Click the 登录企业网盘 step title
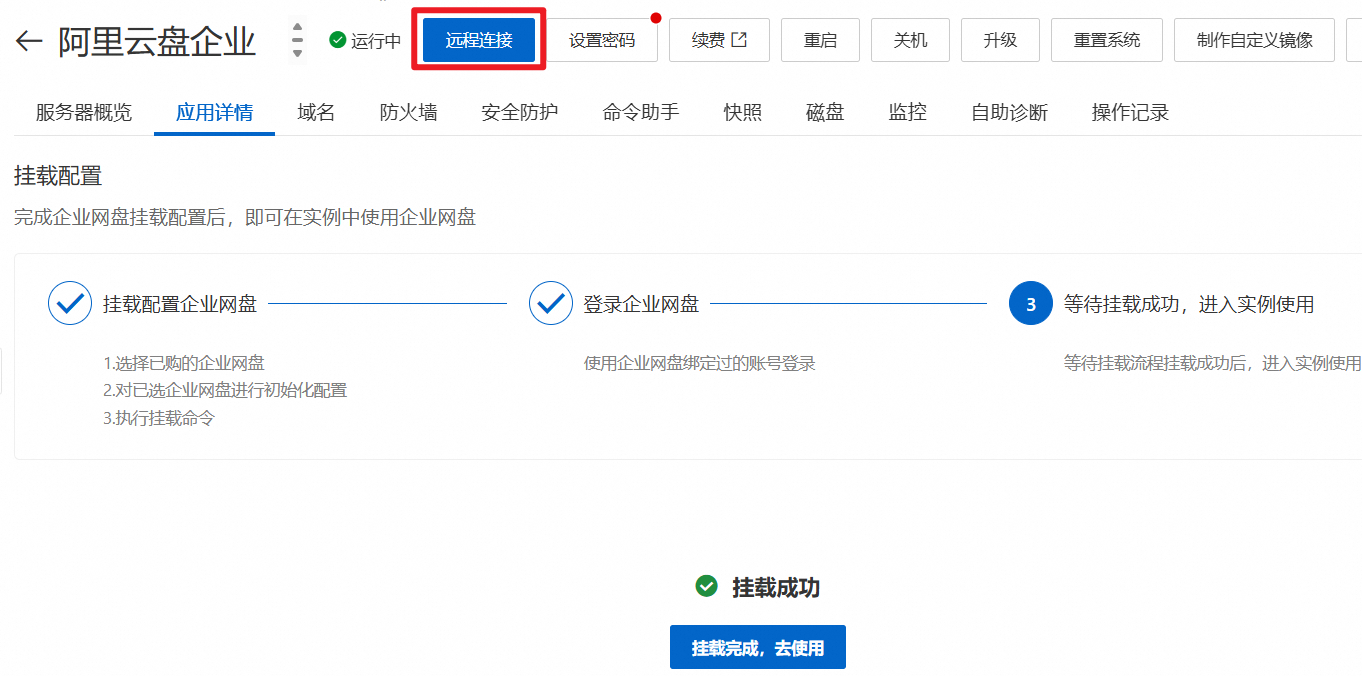The image size is (1362, 676). coord(641,304)
